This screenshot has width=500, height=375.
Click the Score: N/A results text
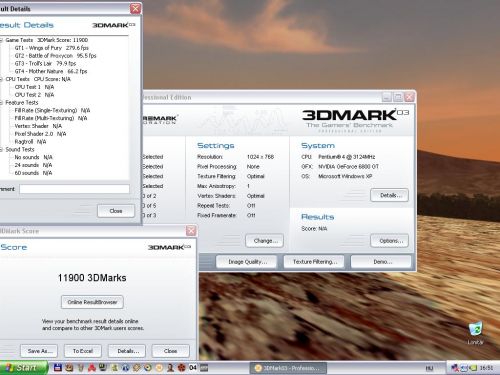pos(314,229)
